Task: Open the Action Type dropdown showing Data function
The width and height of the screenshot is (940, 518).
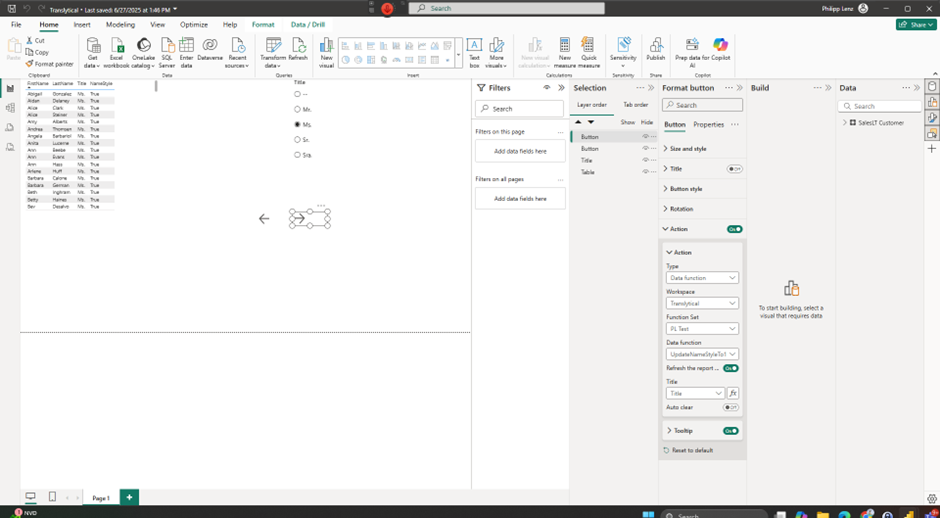Action: point(702,278)
